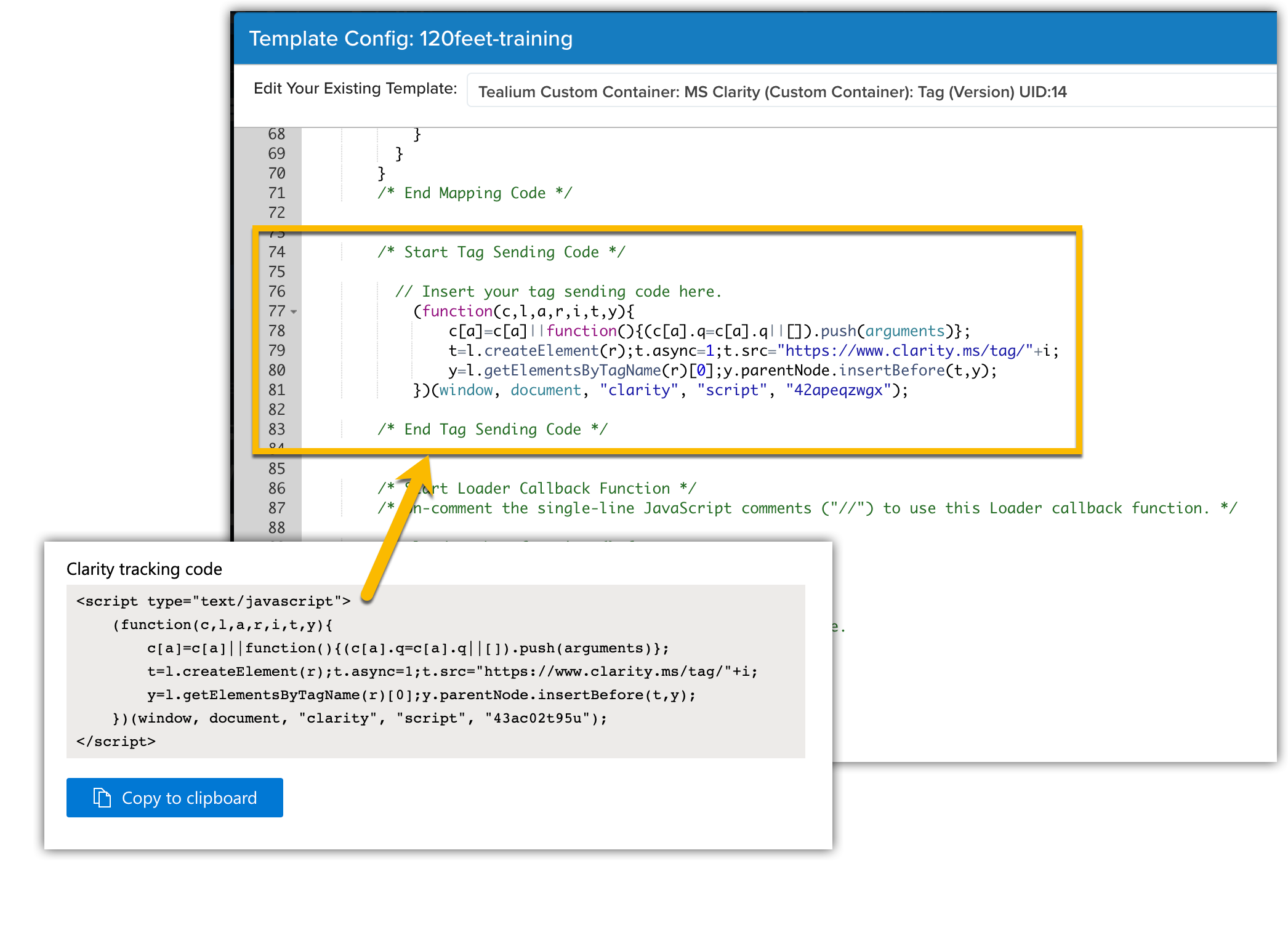1288x938 pixels.
Task: Click the "End Mapping Code" comment line
Action: (x=475, y=193)
